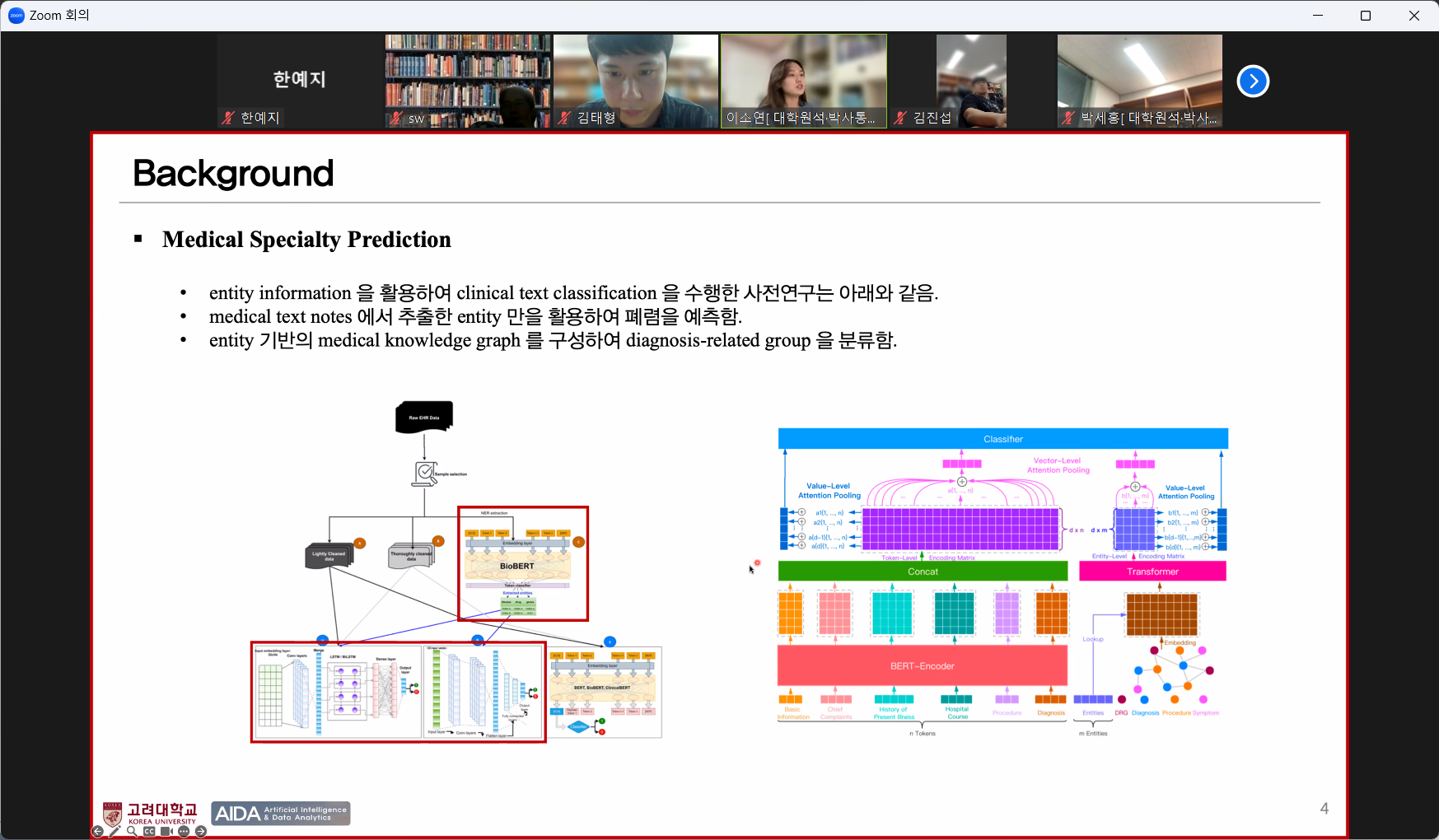
Task: Go to the previous slide with left arrow
Action: 97,832
